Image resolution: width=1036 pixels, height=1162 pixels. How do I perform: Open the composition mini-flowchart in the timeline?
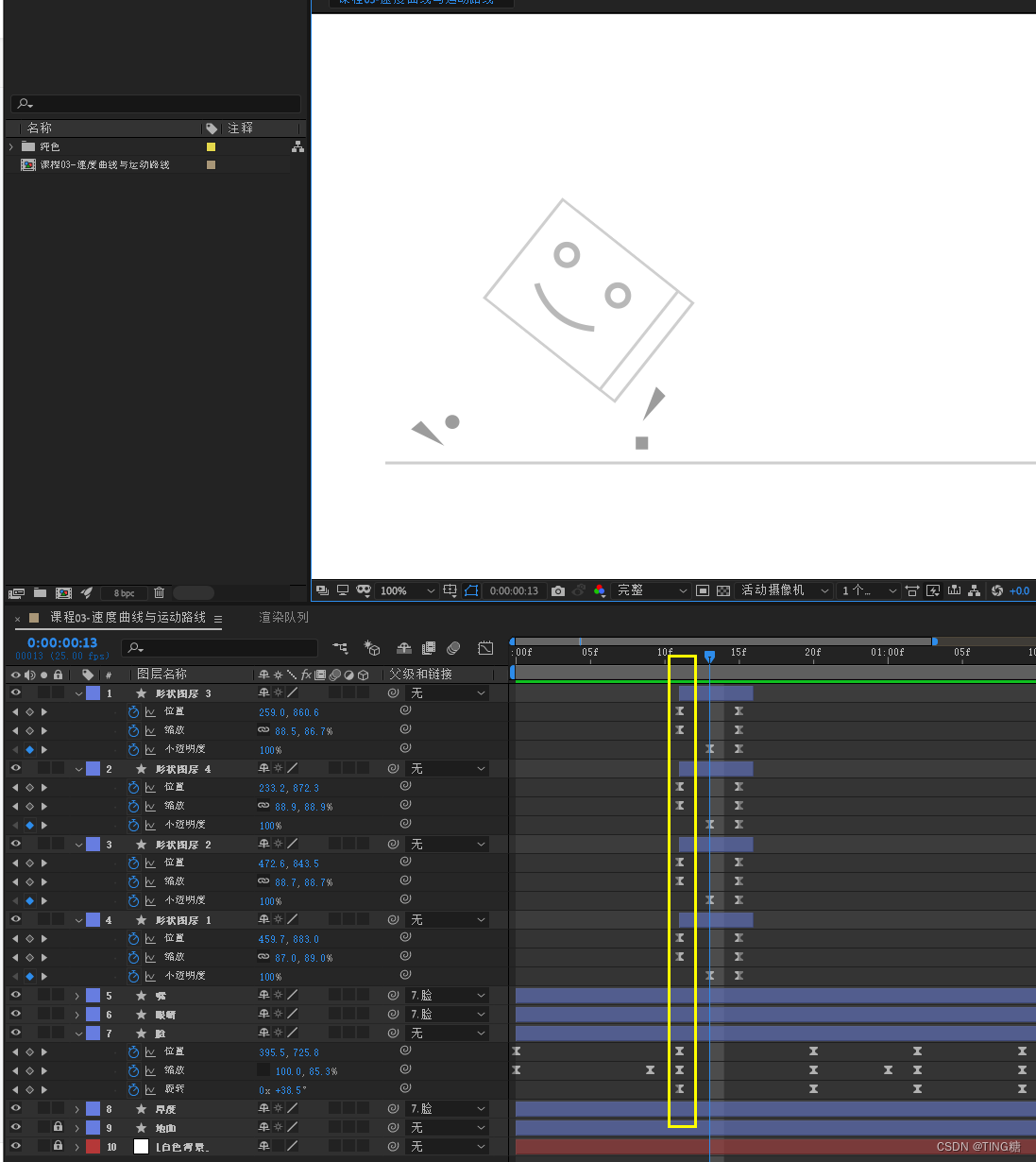point(341,648)
